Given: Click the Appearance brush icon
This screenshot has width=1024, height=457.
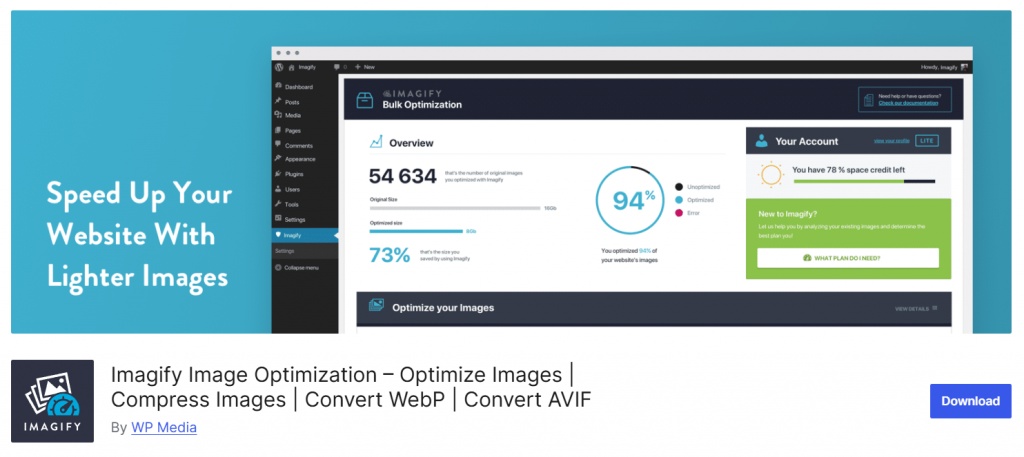Looking at the screenshot, I should tap(278, 159).
